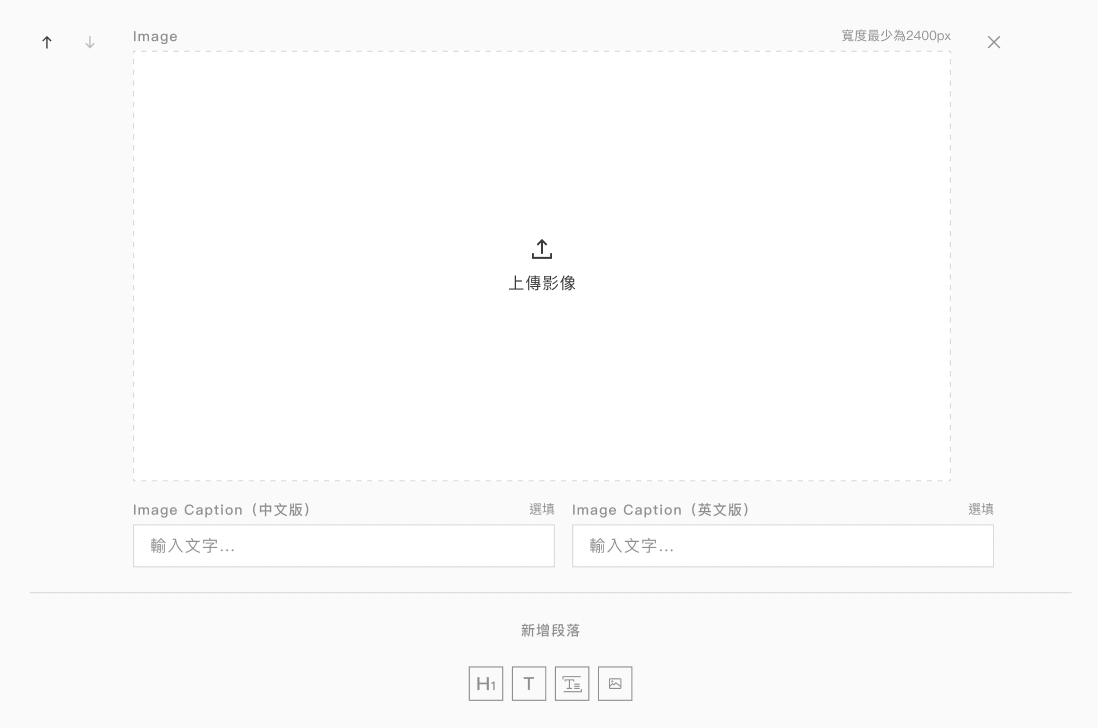This screenshot has width=1098, height=728.
Task: Select the 上傳影像 upload control
Action: [x=541, y=283]
